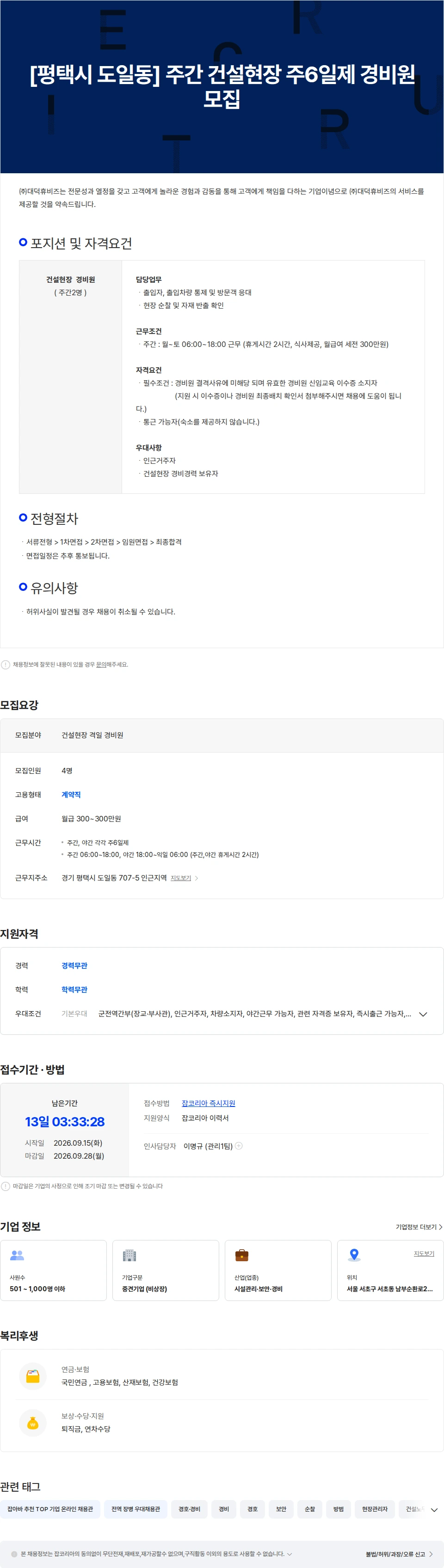Select the 경비 tag
The height and width of the screenshot is (1568, 444).
point(223,1509)
